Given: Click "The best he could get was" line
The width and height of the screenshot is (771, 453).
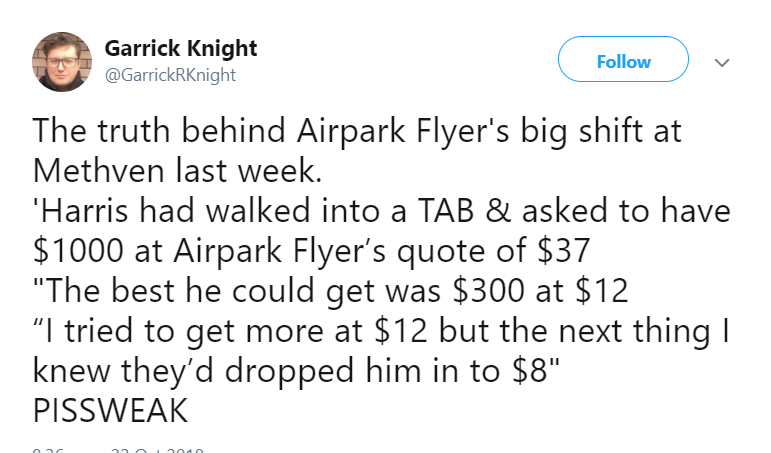Looking at the screenshot, I should [x=330, y=291].
